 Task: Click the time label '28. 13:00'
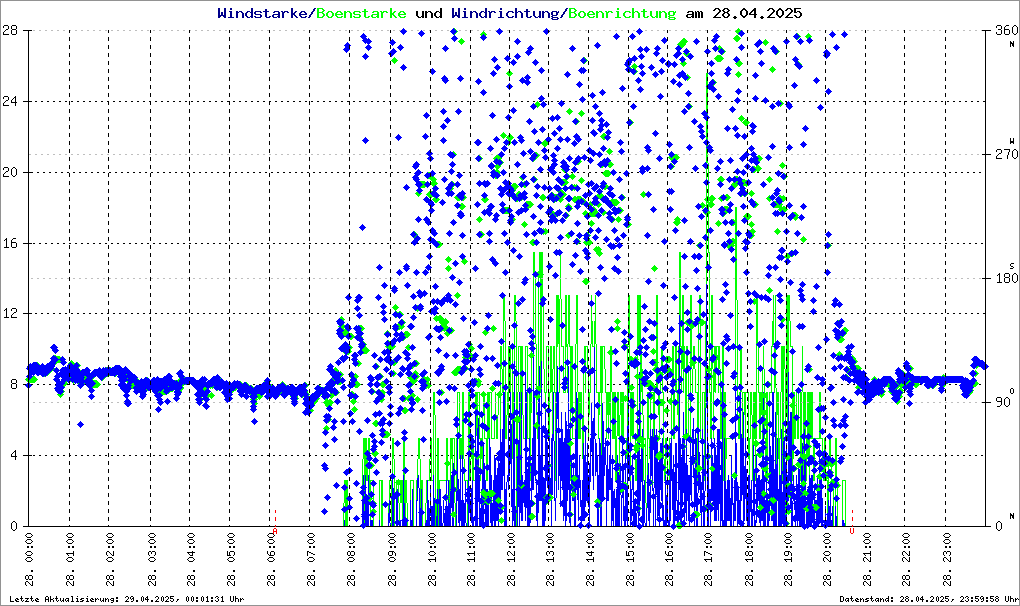(x=549, y=559)
